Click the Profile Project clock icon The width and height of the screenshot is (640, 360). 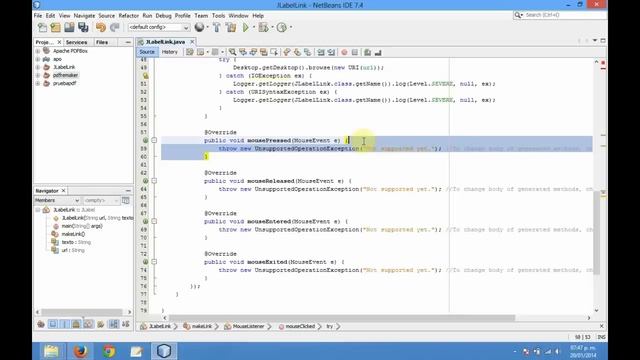(282, 27)
